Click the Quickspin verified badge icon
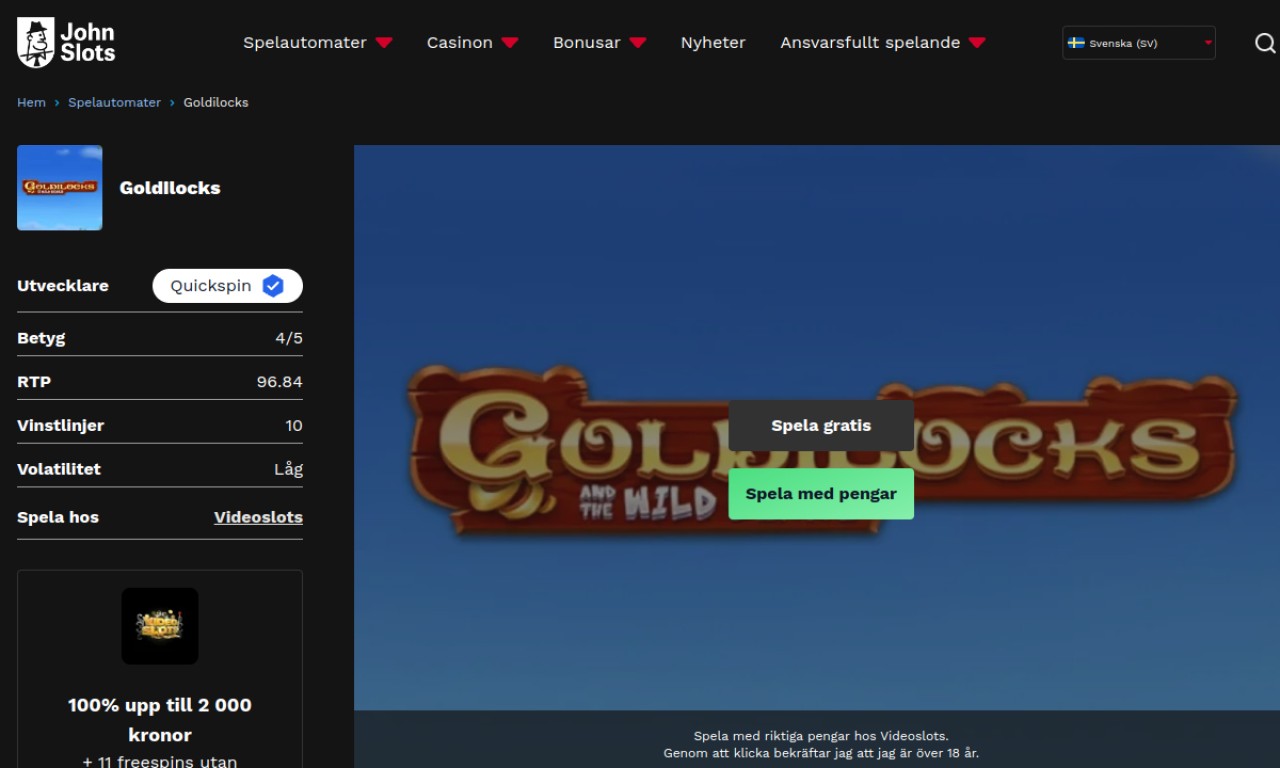Viewport: 1280px width, 768px height. pyautogui.click(x=273, y=286)
